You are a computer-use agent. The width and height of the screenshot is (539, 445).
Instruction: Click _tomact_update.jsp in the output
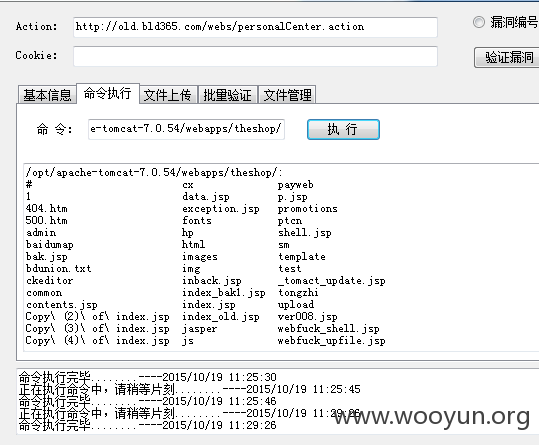(331, 281)
